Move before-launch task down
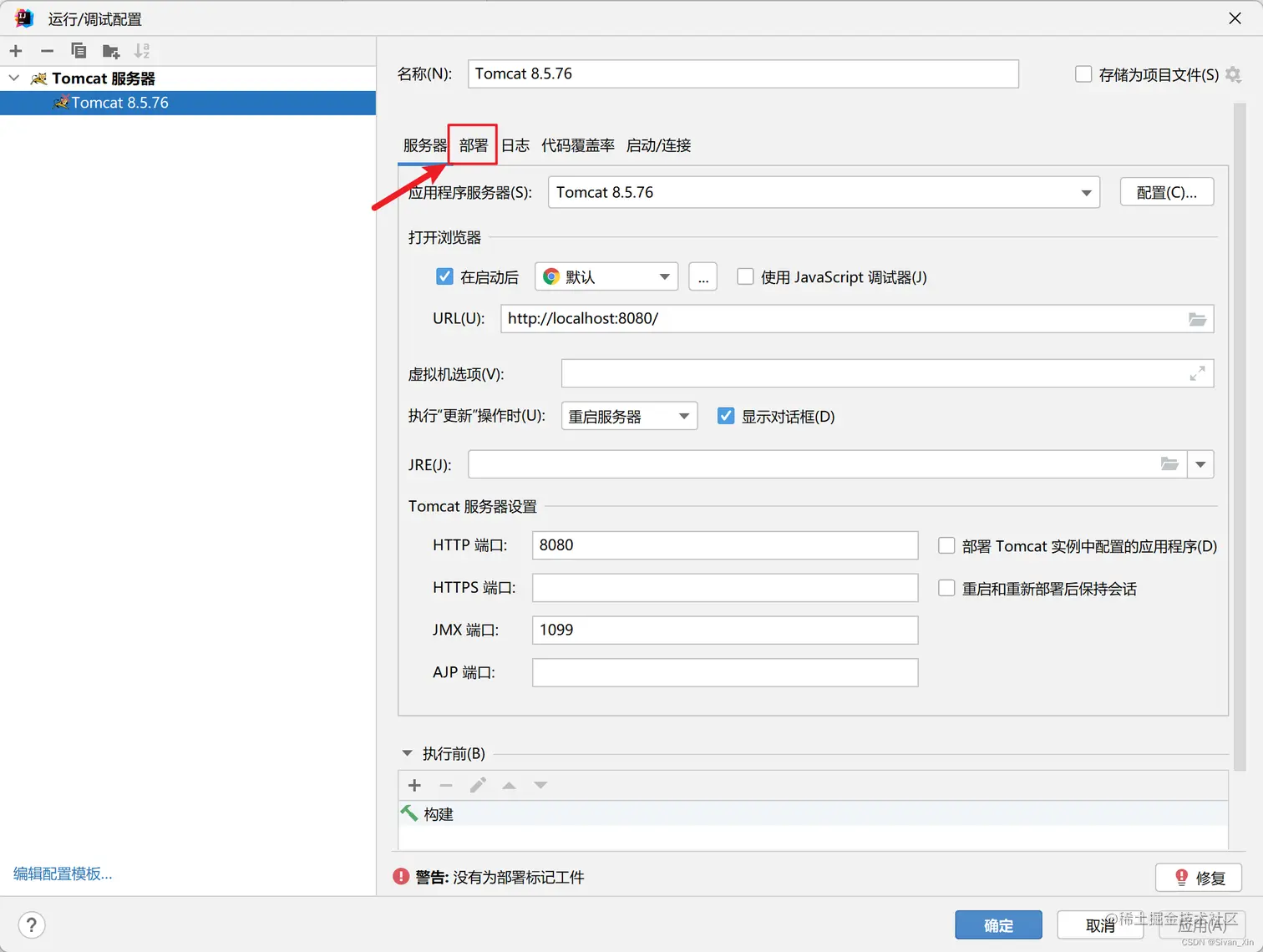The image size is (1263, 952). 540,785
